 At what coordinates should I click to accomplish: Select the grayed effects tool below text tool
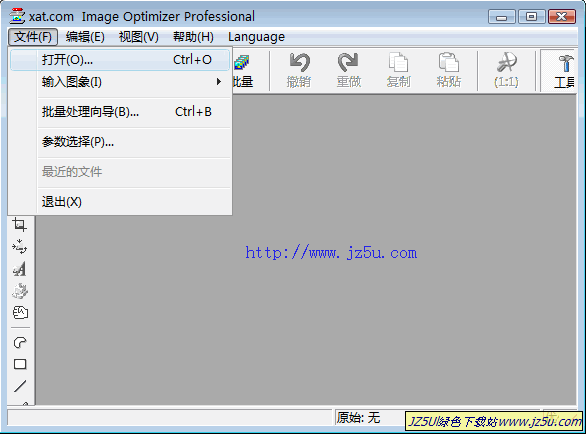click(20, 291)
